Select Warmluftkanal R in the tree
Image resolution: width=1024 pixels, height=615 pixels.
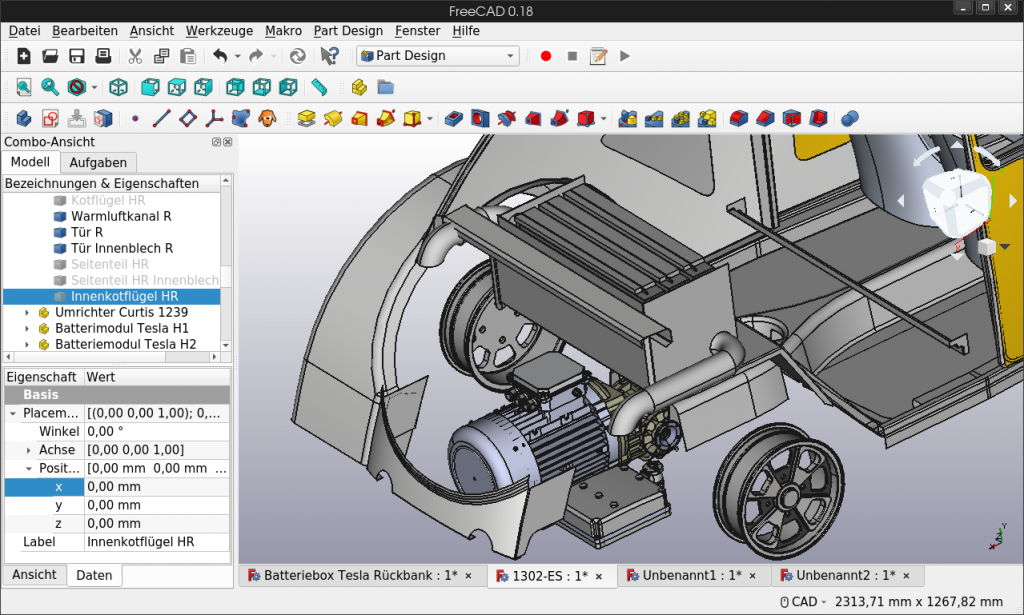[121, 216]
